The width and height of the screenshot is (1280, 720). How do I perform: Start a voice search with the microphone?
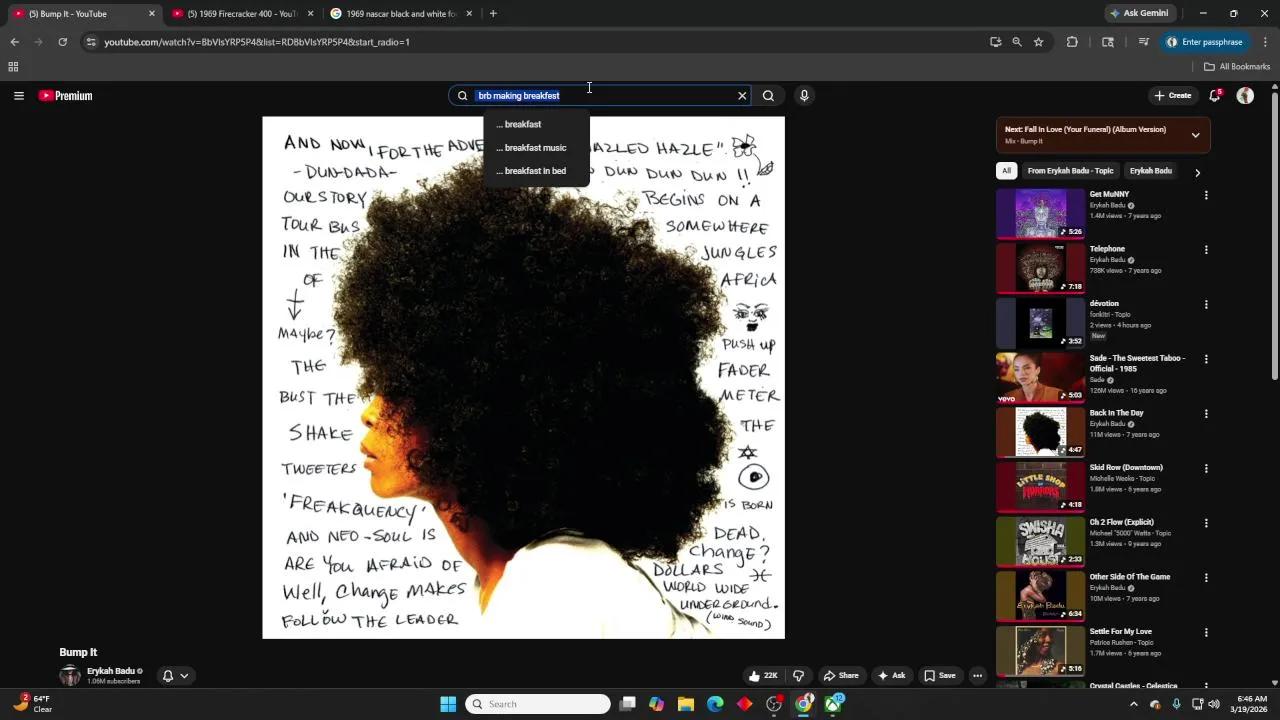[804, 95]
